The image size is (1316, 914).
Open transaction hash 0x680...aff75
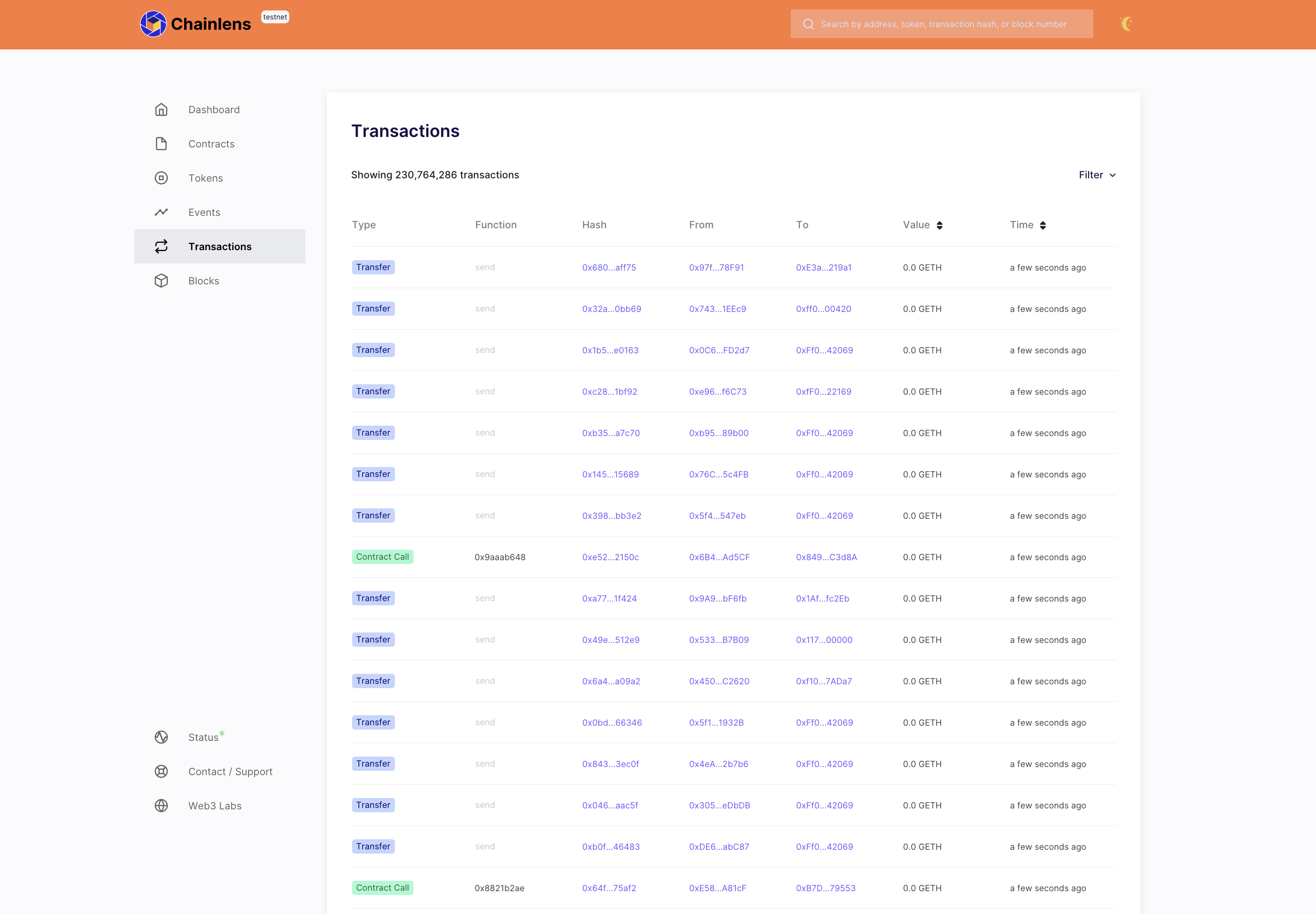click(x=609, y=267)
